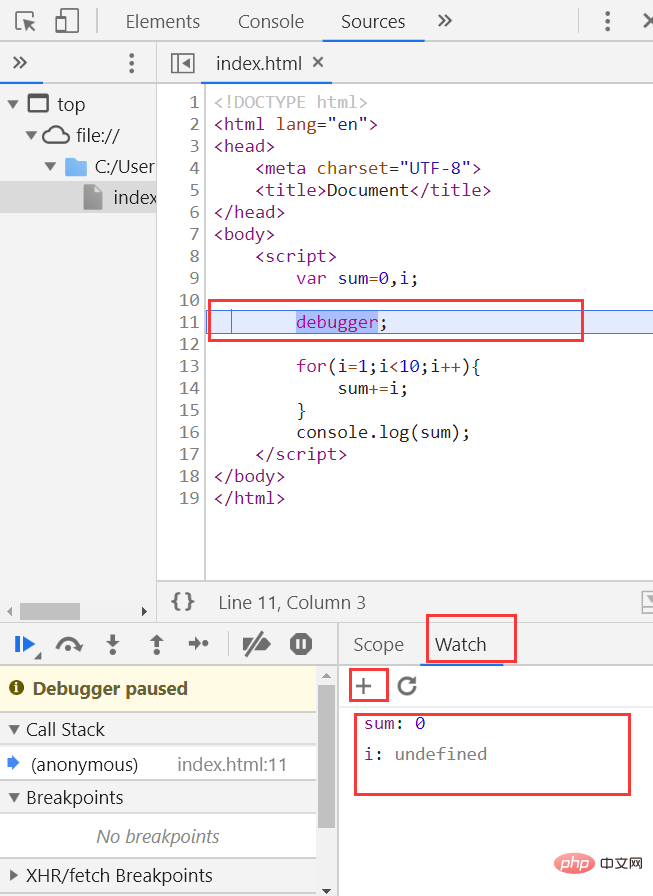The width and height of the screenshot is (653, 896).
Task: Close the index.html editor tab
Action: [x=318, y=62]
